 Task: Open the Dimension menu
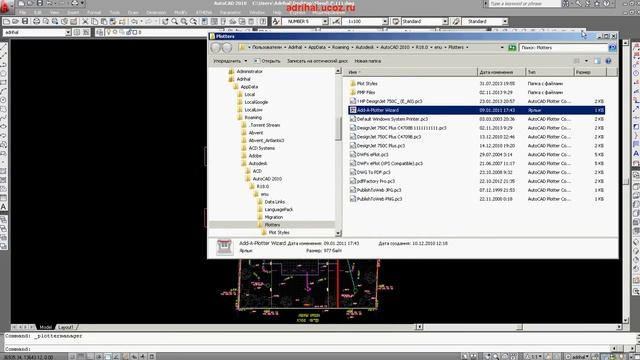tap(156, 13)
